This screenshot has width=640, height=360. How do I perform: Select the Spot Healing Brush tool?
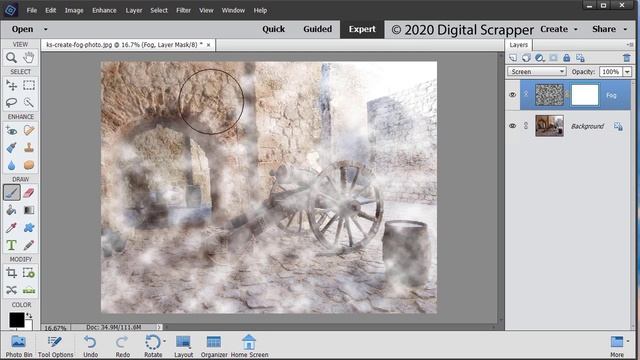click(29, 131)
